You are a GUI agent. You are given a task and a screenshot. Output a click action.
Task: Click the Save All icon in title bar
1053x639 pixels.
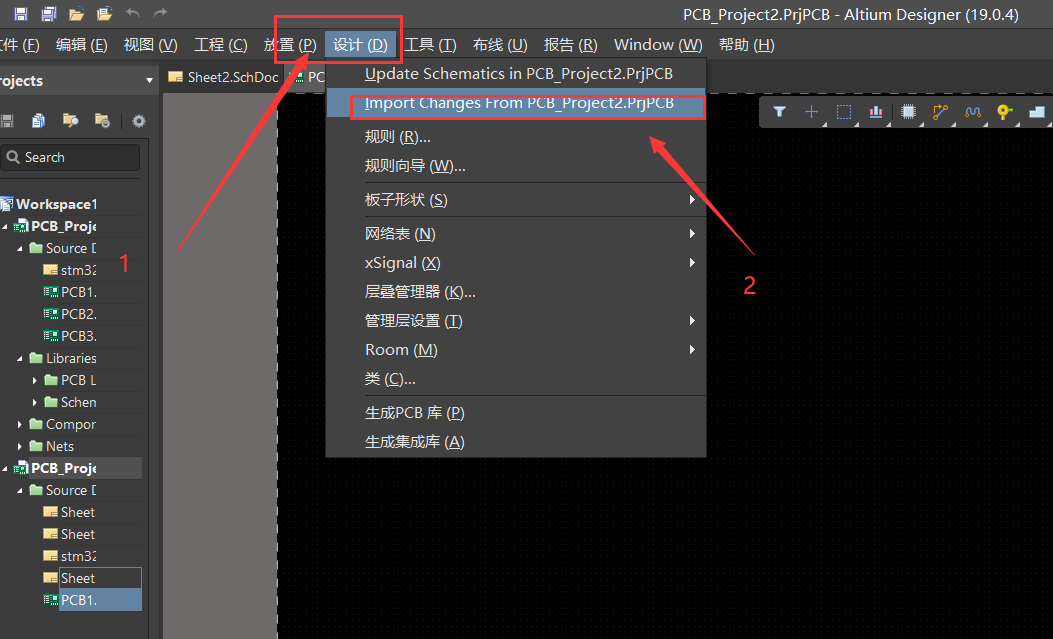(48, 13)
